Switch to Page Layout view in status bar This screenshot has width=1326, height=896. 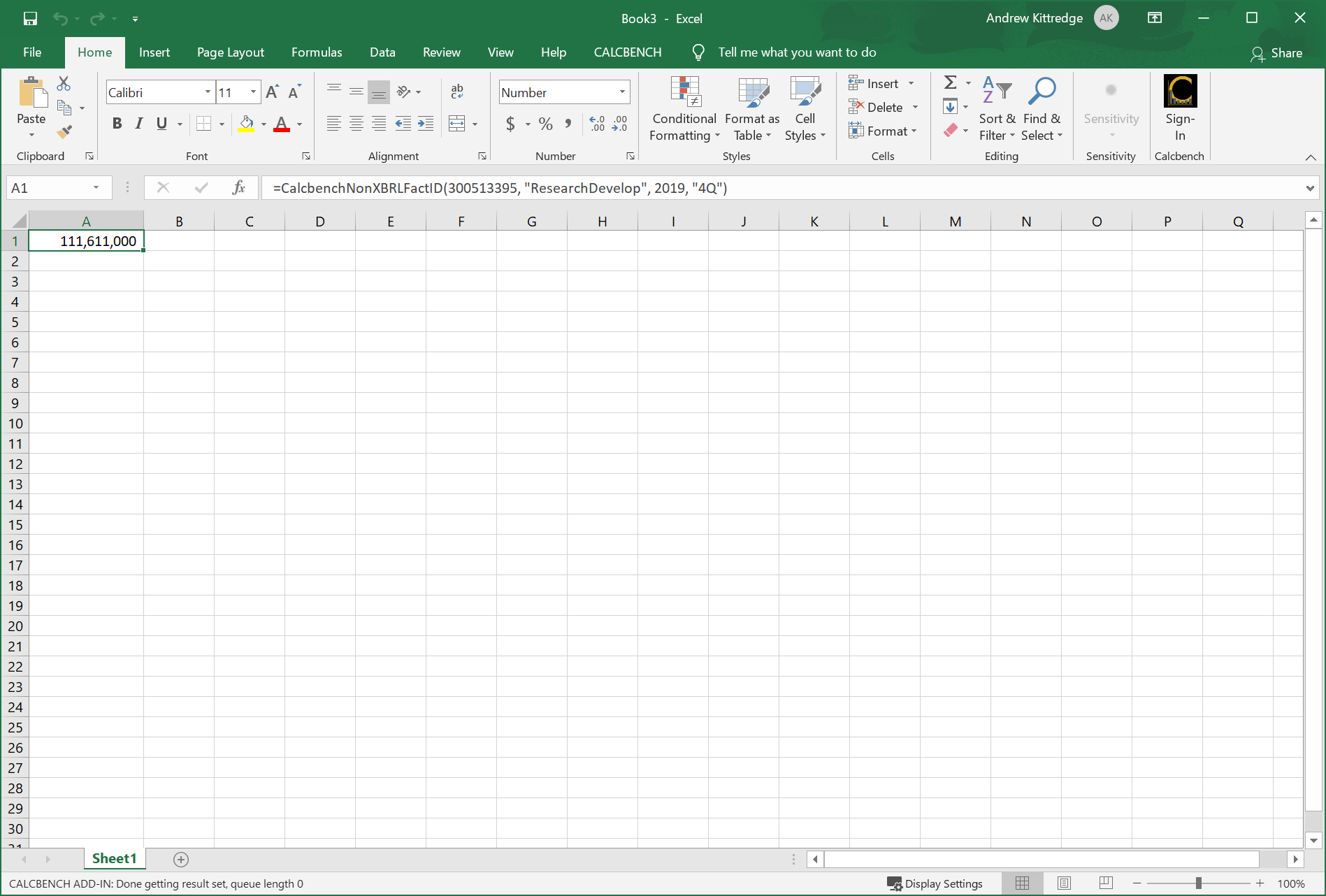[1064, 883]
